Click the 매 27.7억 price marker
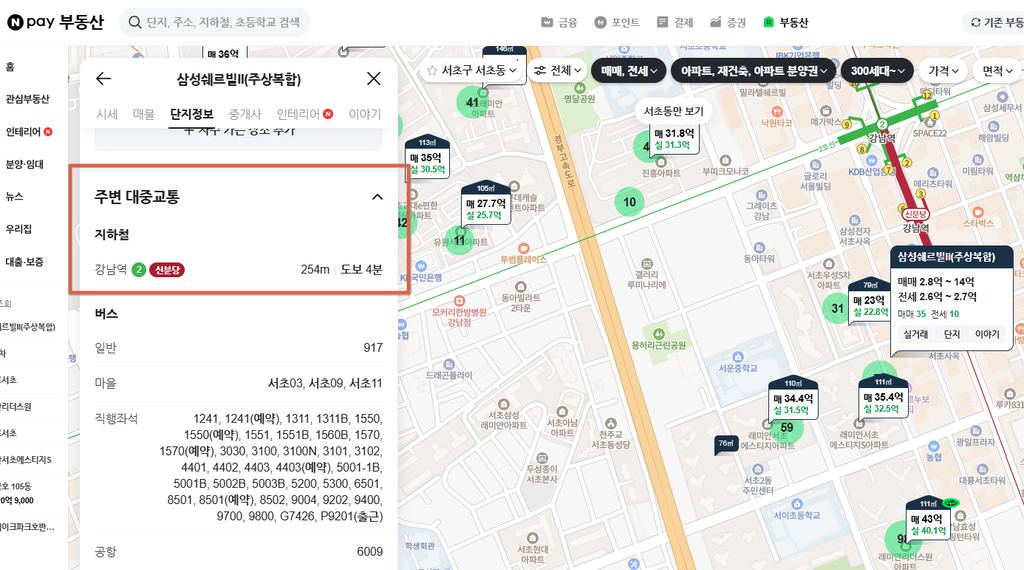This screenshot has height=570, width=1024. pyautogui.click(x=485, y=205)
